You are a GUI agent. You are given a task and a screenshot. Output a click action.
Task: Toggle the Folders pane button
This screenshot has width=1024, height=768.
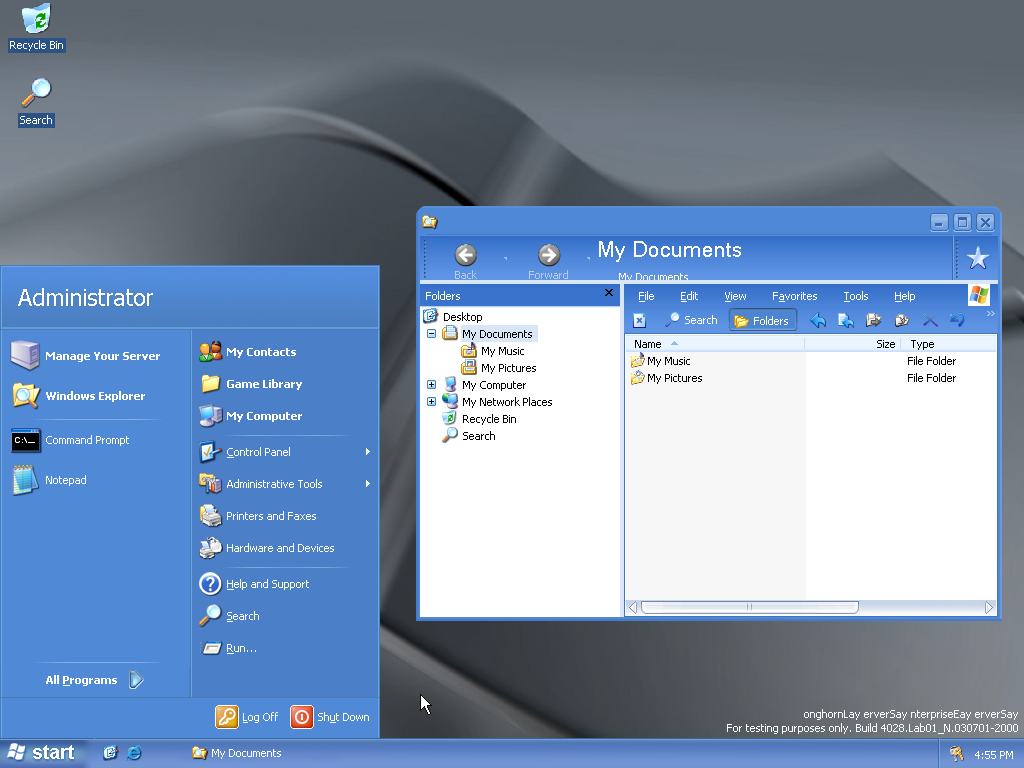click(762, 320)
